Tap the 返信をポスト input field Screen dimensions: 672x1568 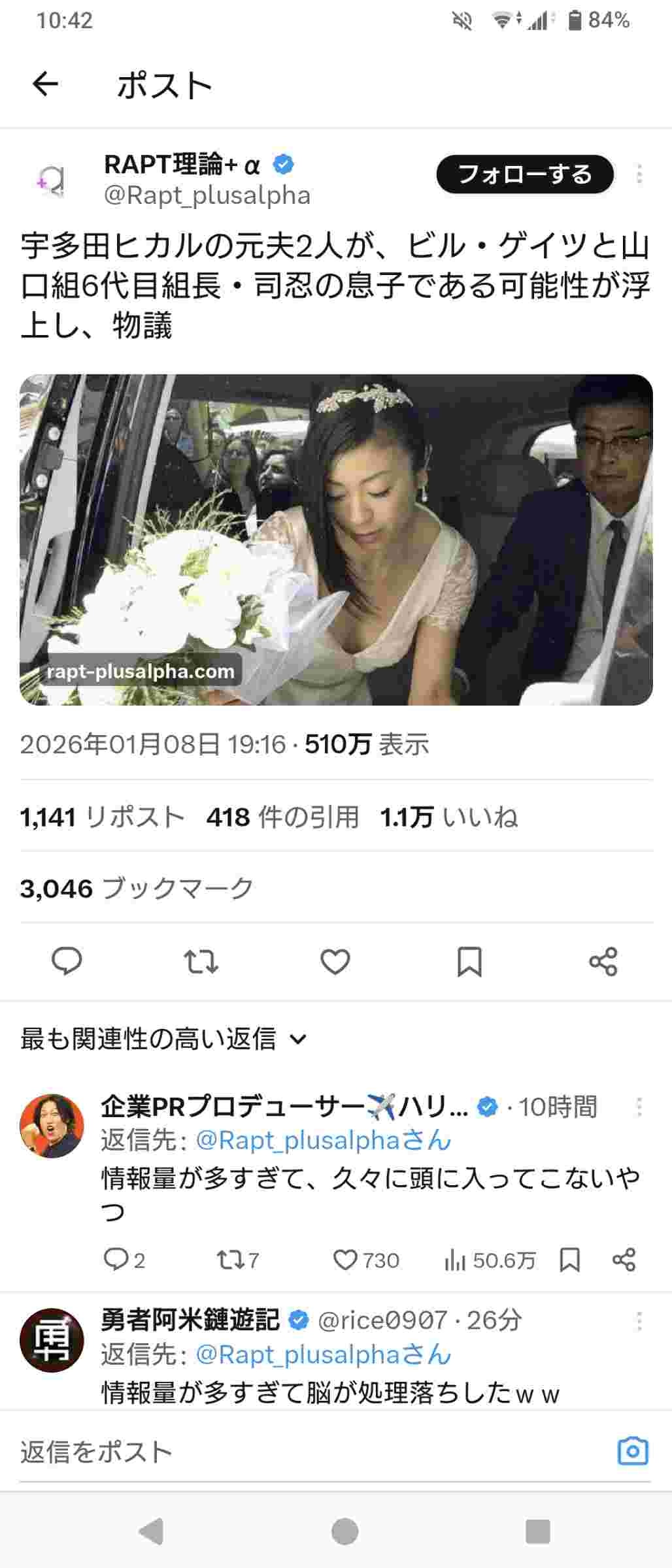point(314,1451)
